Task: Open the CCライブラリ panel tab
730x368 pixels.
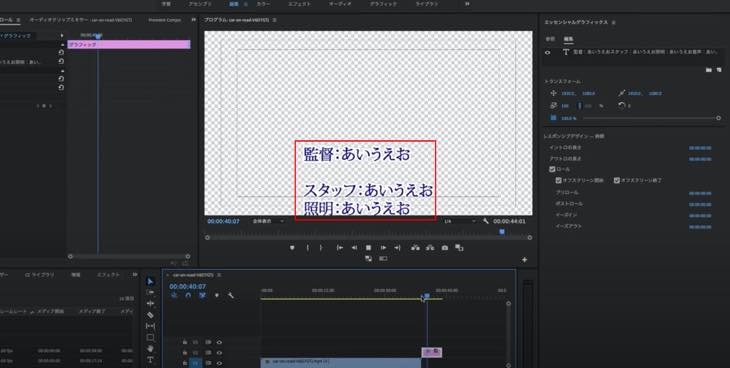Action: tap(40, 275)
